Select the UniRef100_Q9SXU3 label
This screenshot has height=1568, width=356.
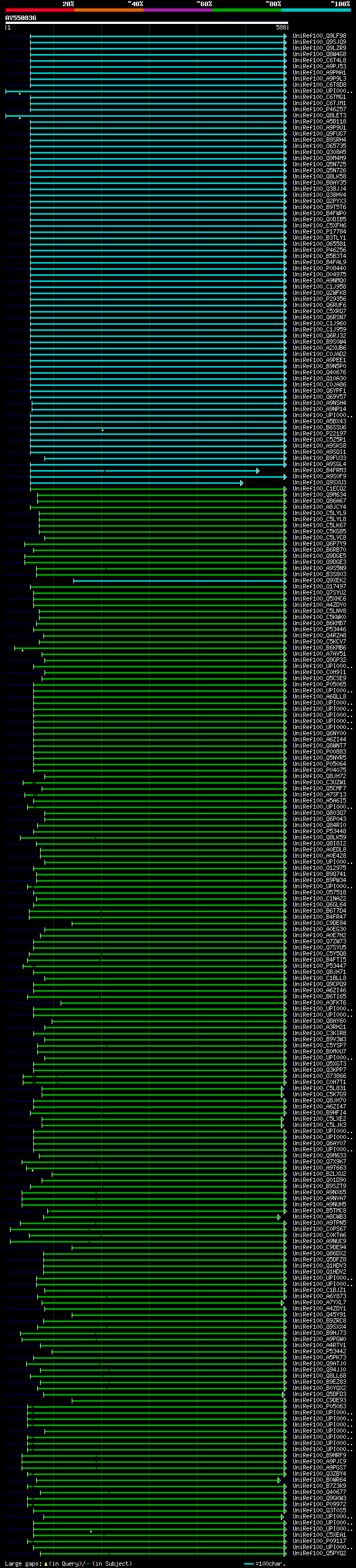point(319,483)
